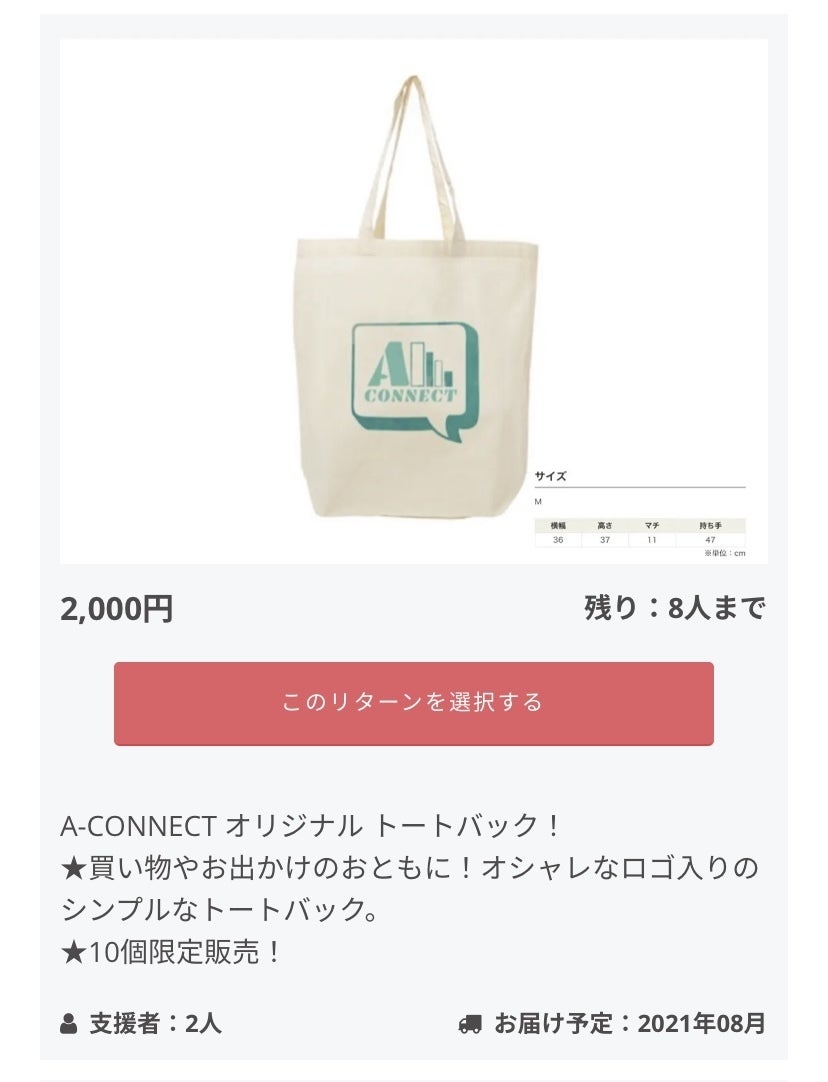This screenshot has width=828, height=1082.
Task: Open the tote bag product image
Action: tap(413, 301)
